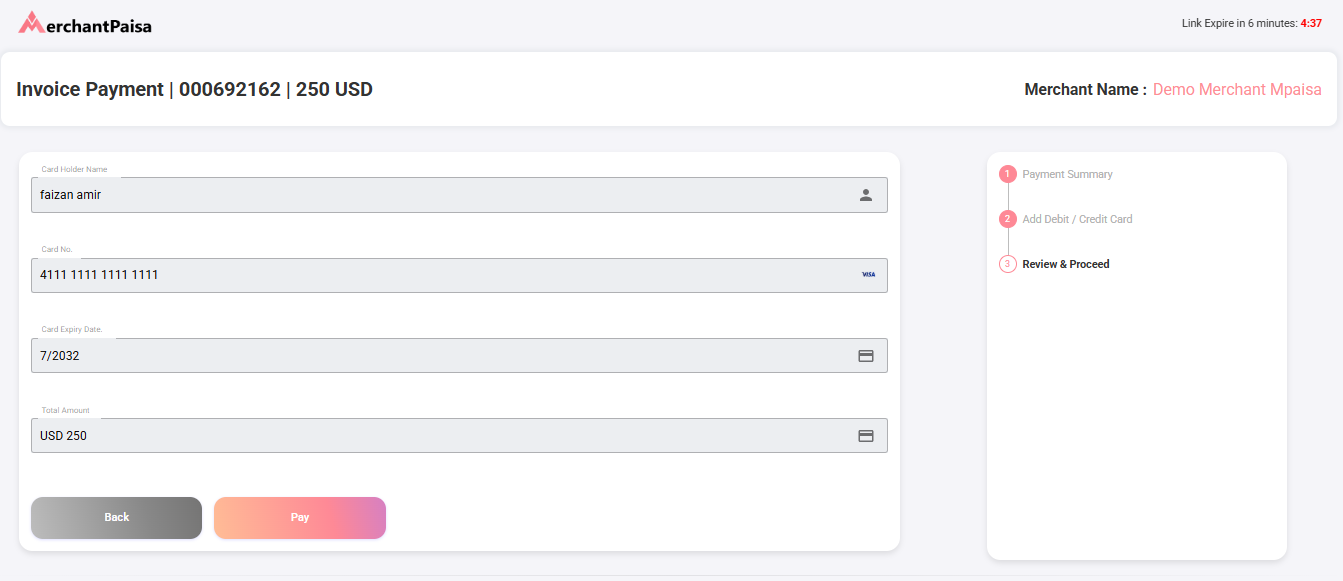
Task: Click the Card Holder Name field
Action: click(440, 195)
